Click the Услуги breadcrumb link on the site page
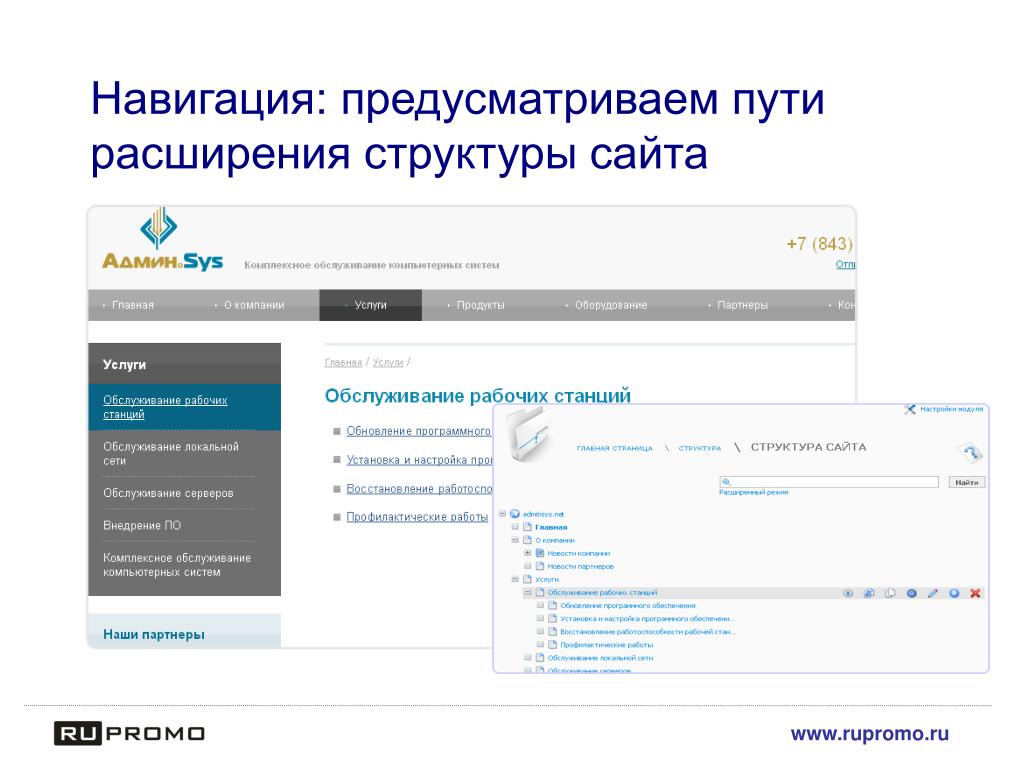This screenshot has height=768, width=1024. (x=388, y=362)
